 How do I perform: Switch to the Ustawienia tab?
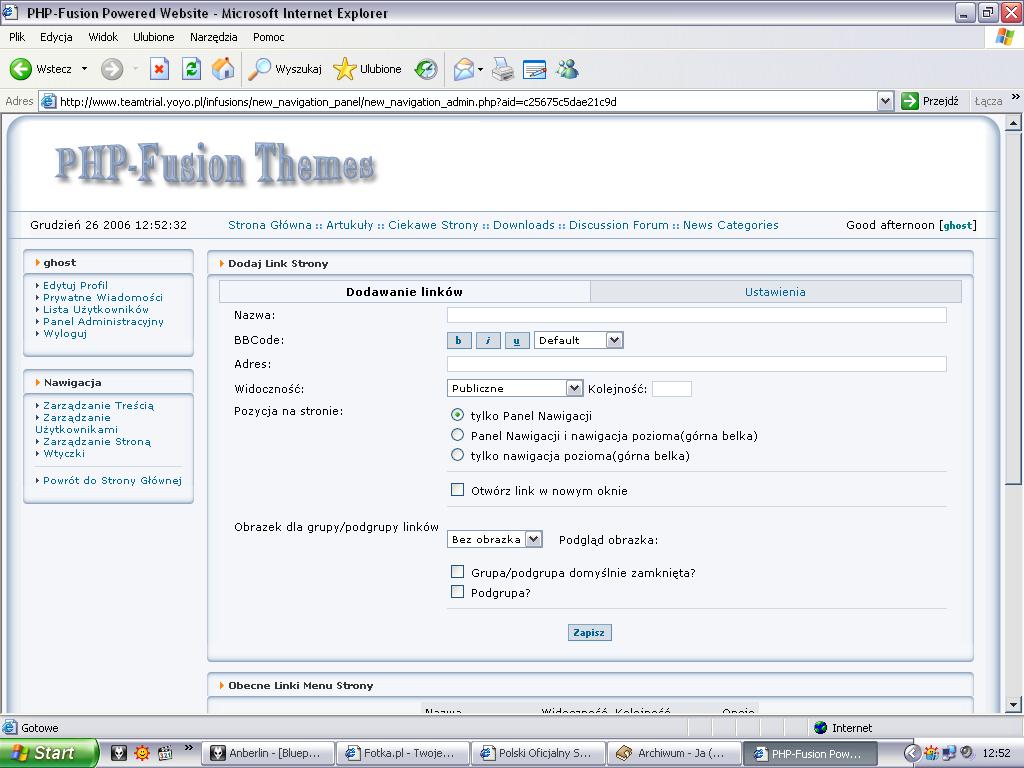click(775, 292)
